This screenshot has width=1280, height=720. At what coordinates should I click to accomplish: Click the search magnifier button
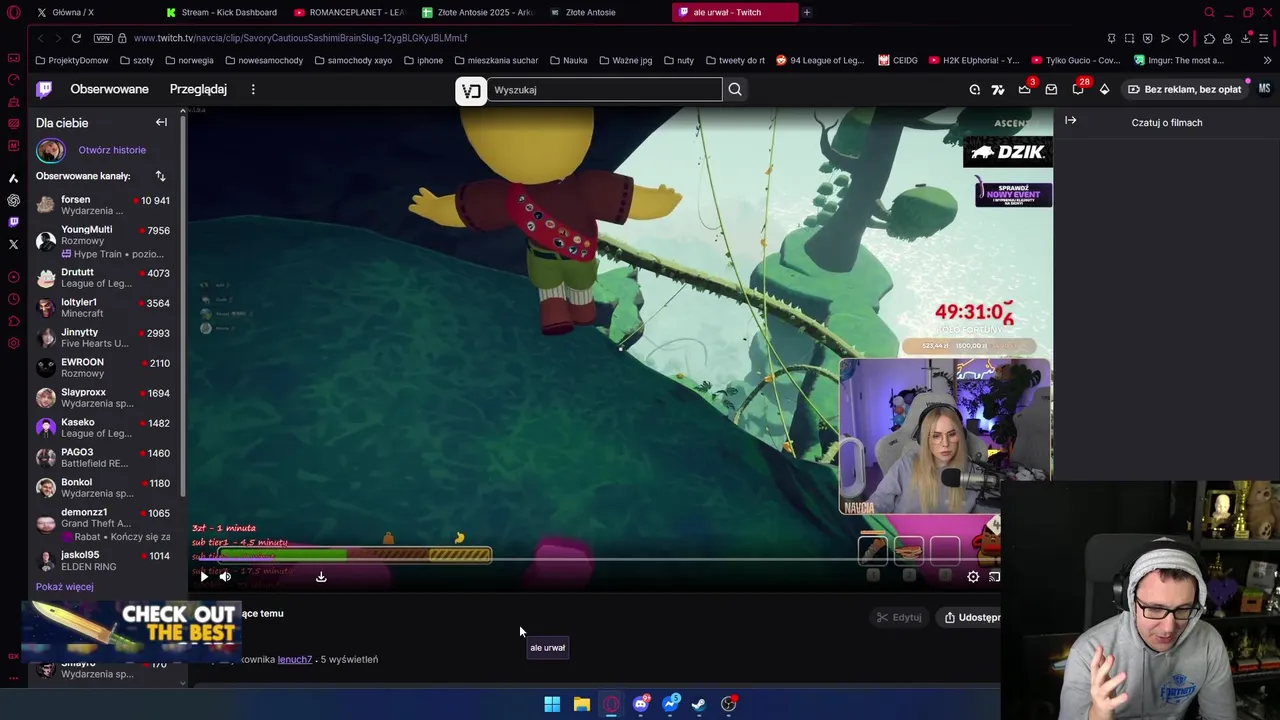click(x=735, y=90)
